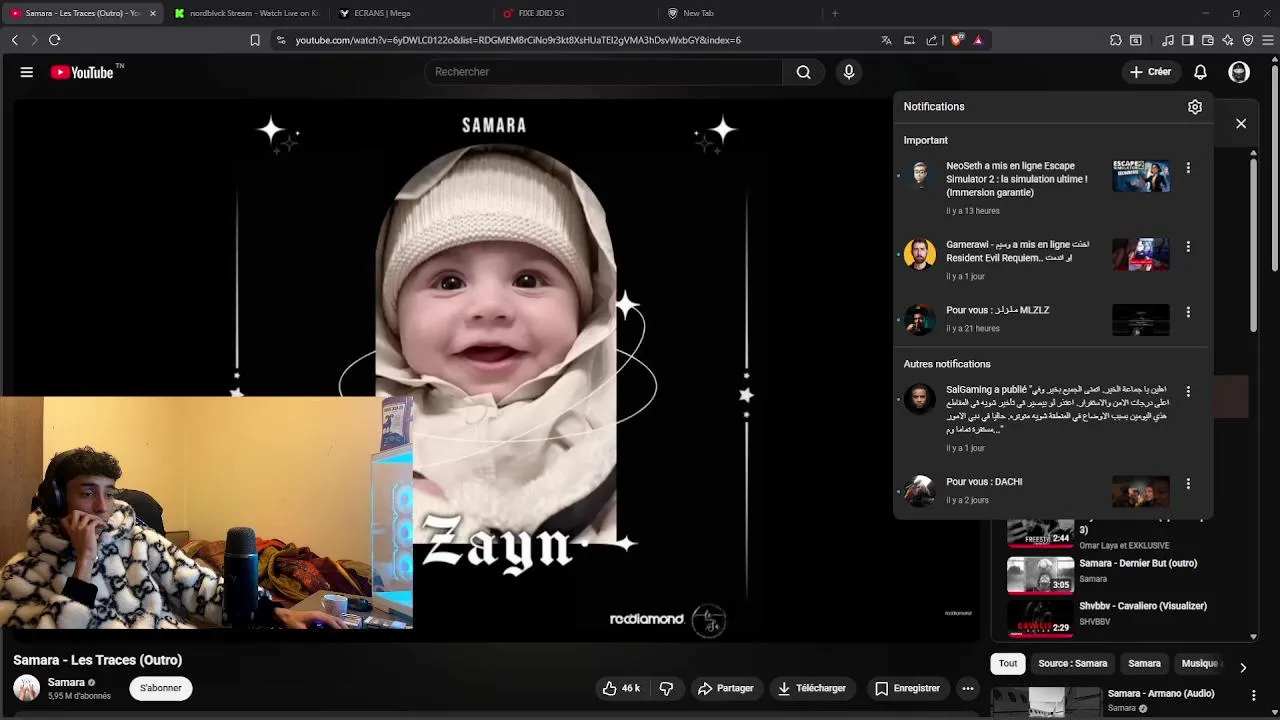Screen dimensions: 1280x720
Task: Open the DACHI notification thumbnail
Action: [x=1141, y=491]
